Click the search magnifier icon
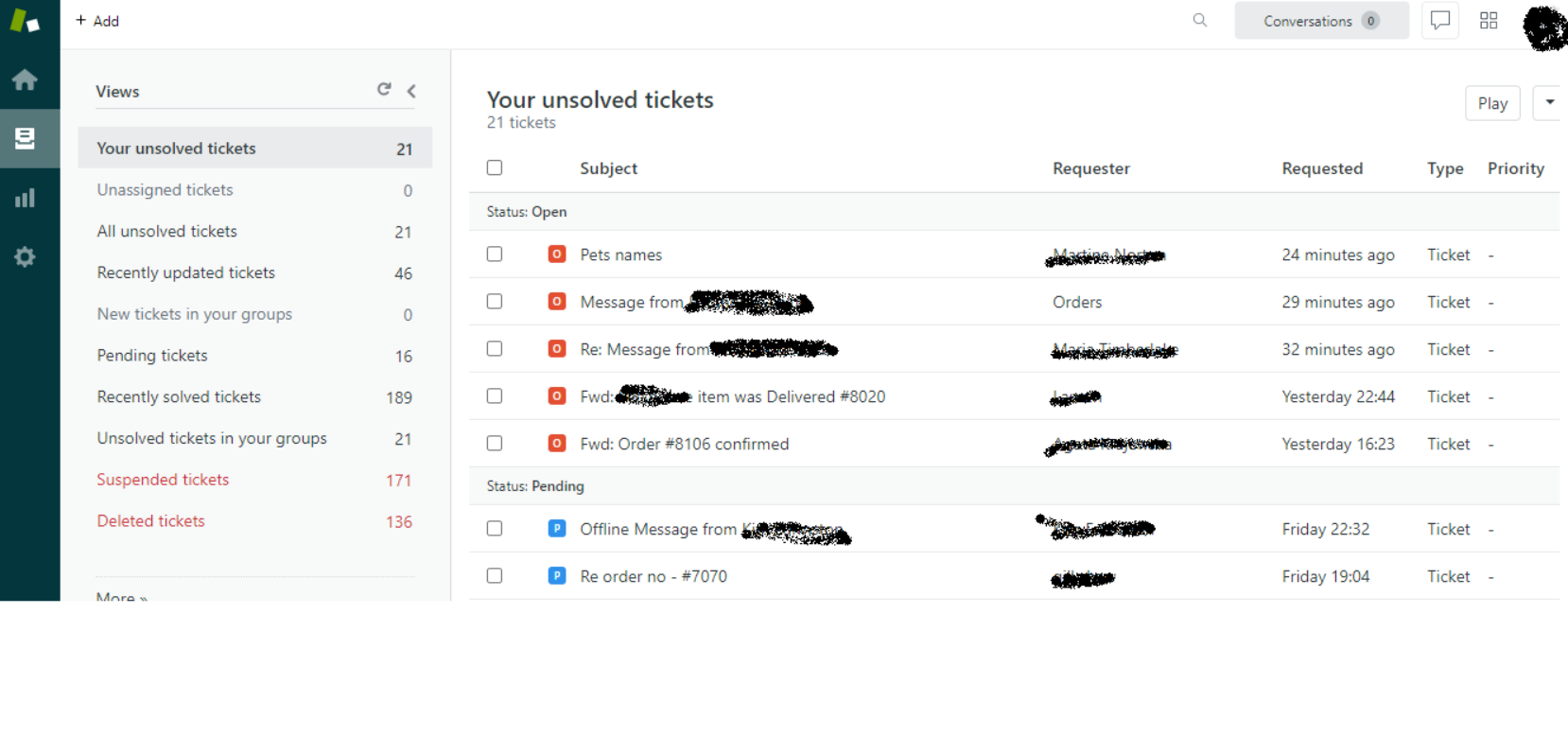Image resolution: width=1568 pixels, height=737 pixels. (x=1200, y=21)
